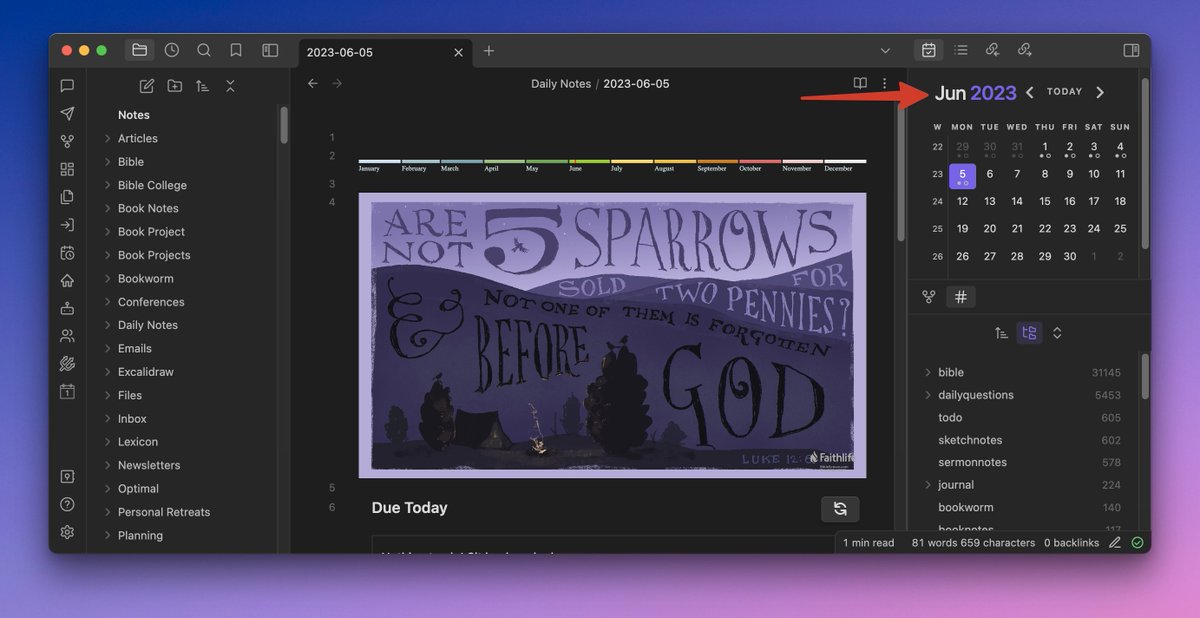This screenshot has width=1200, height=618.
Task: Open the file explorer pane icon
Action: tap(139, 50)
